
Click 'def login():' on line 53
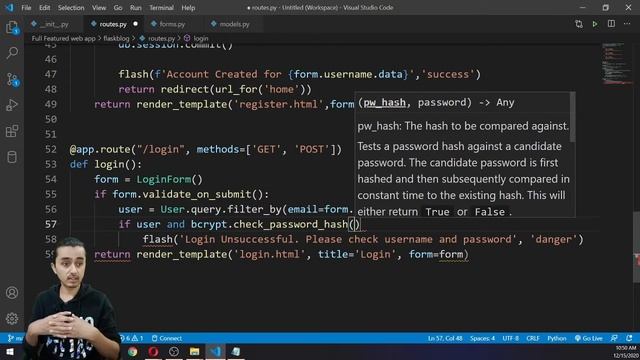click(x=106, y=164)
